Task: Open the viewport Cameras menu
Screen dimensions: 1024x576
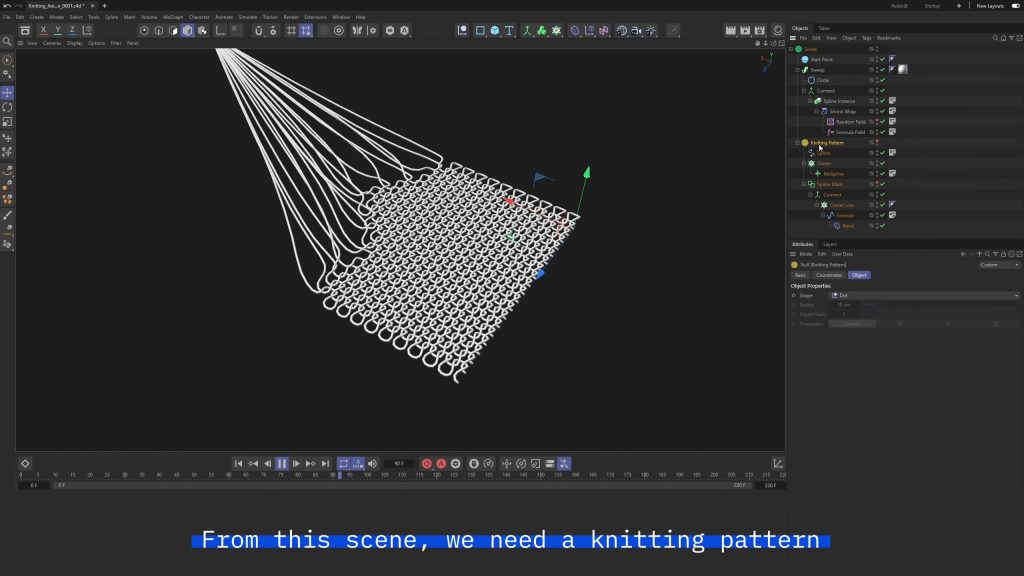Action: tap(52, 43)
